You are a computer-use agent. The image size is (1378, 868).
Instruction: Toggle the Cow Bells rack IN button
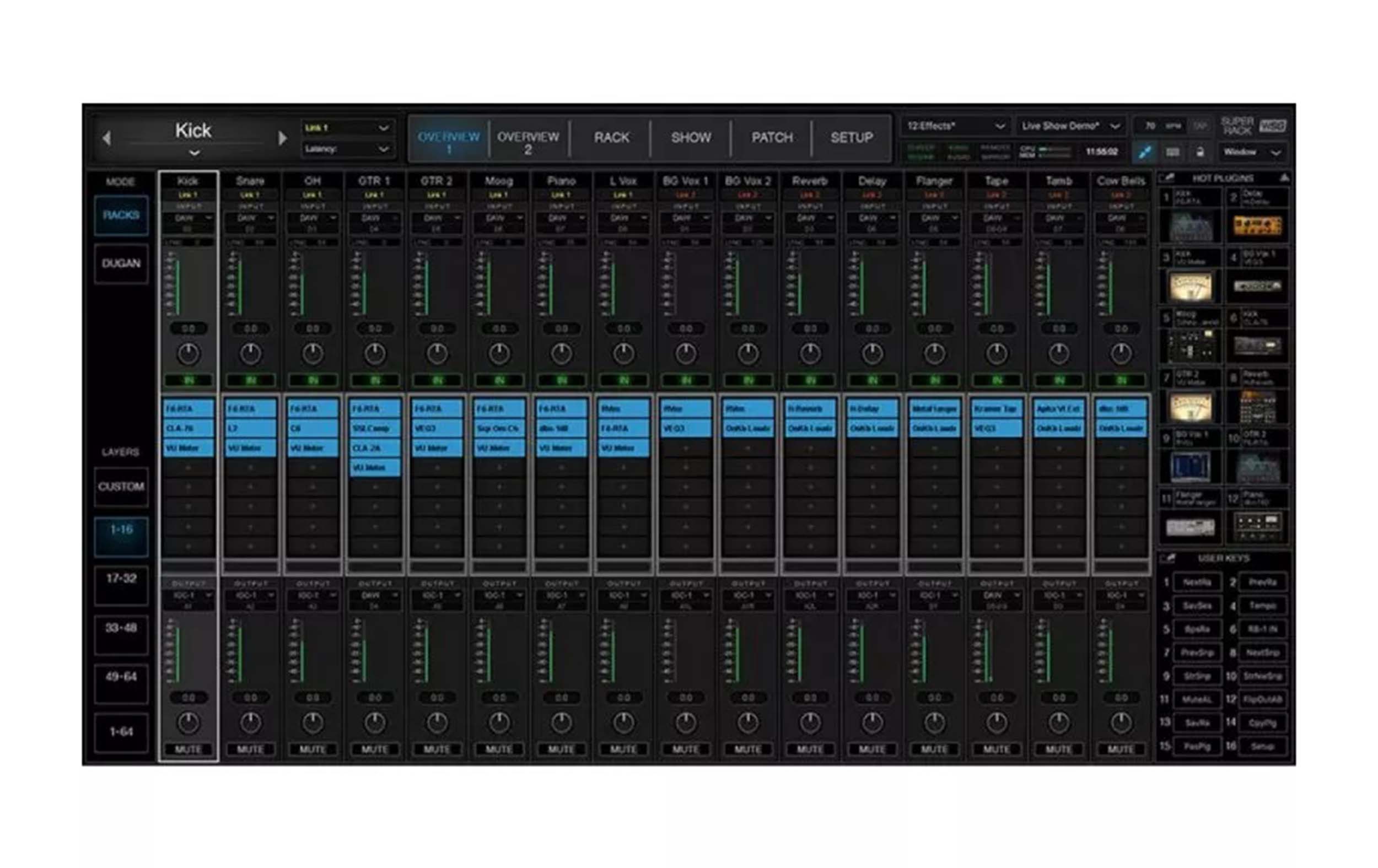(1121, 380)
